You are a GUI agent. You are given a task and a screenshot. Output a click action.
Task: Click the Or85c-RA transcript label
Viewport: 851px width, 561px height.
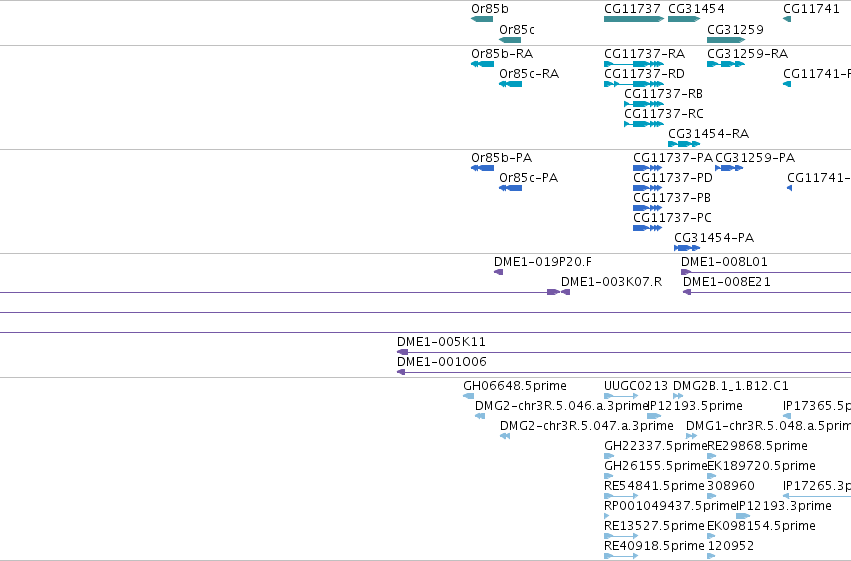point(529,74)
